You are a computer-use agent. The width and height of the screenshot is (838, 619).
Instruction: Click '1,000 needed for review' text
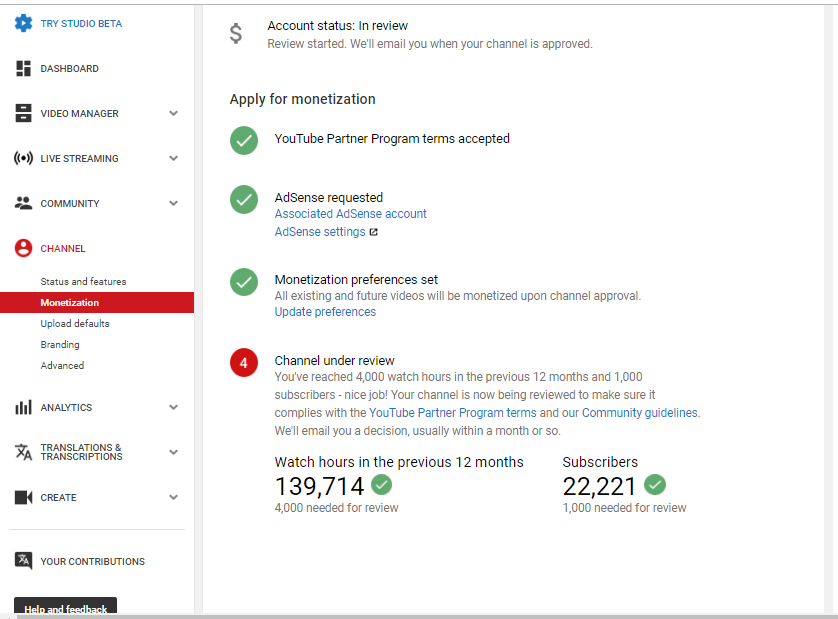point(624,508)
